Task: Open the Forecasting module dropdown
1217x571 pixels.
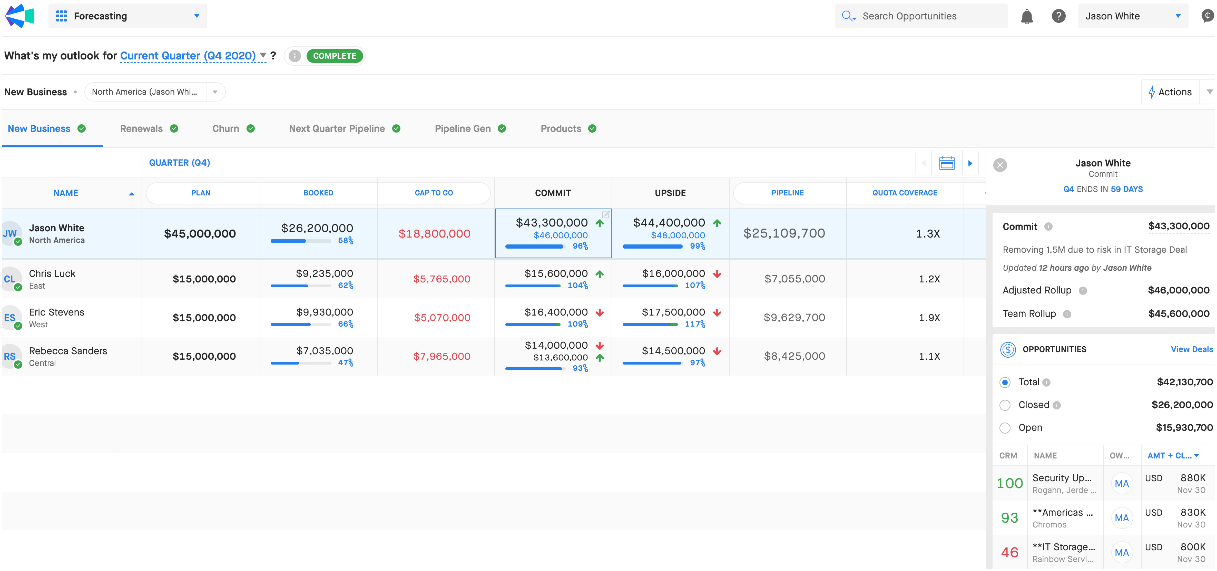Action: pyautogui.click(x=127, y=16)
